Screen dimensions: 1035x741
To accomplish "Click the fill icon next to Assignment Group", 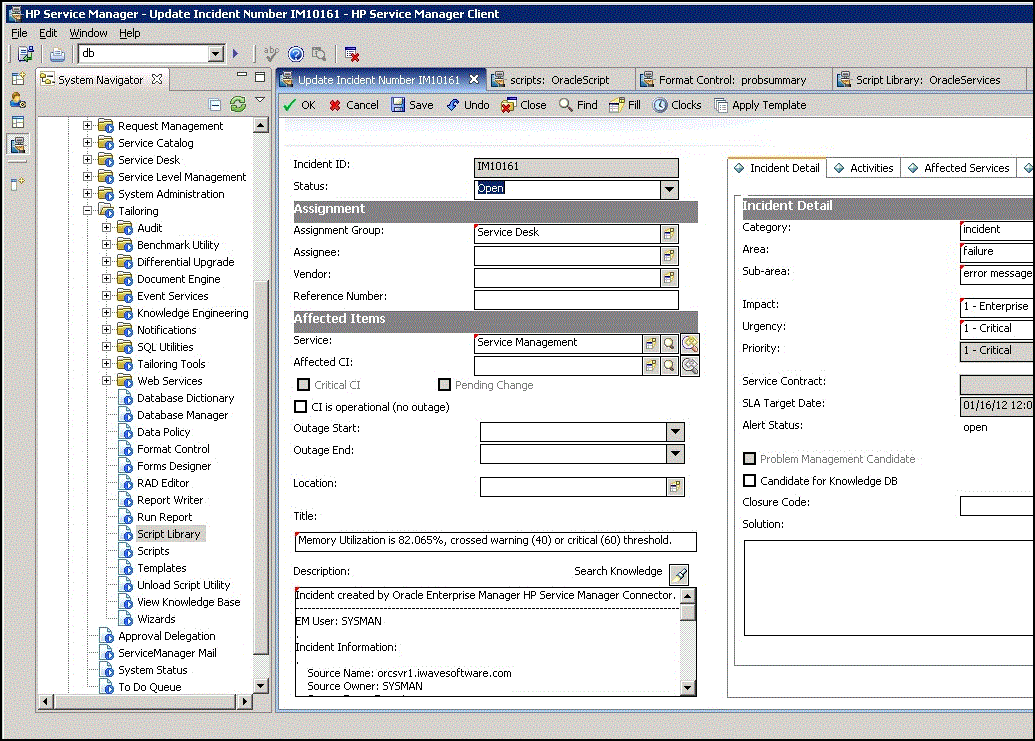I will click(669, 234).
